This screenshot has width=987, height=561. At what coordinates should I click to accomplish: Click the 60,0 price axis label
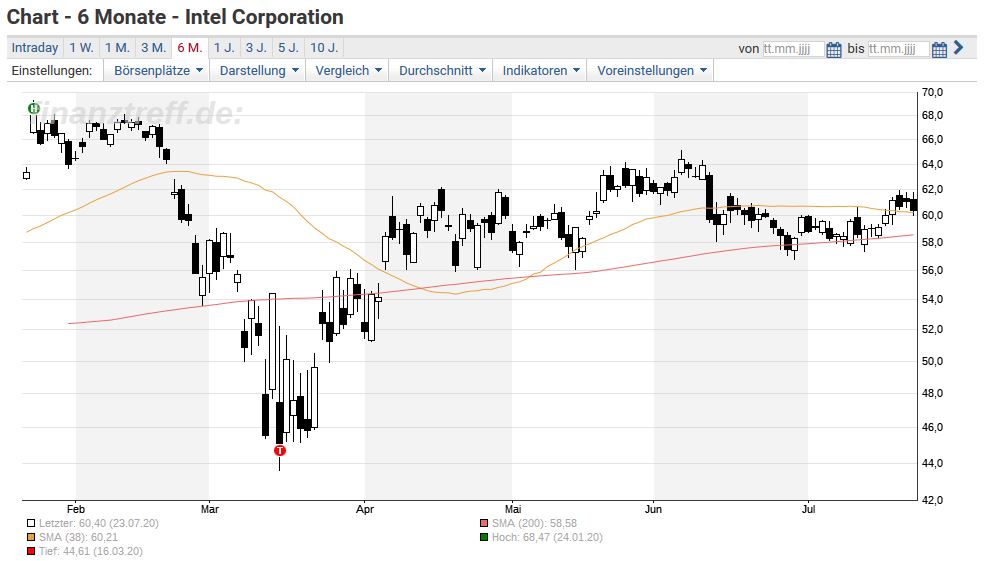932,215
